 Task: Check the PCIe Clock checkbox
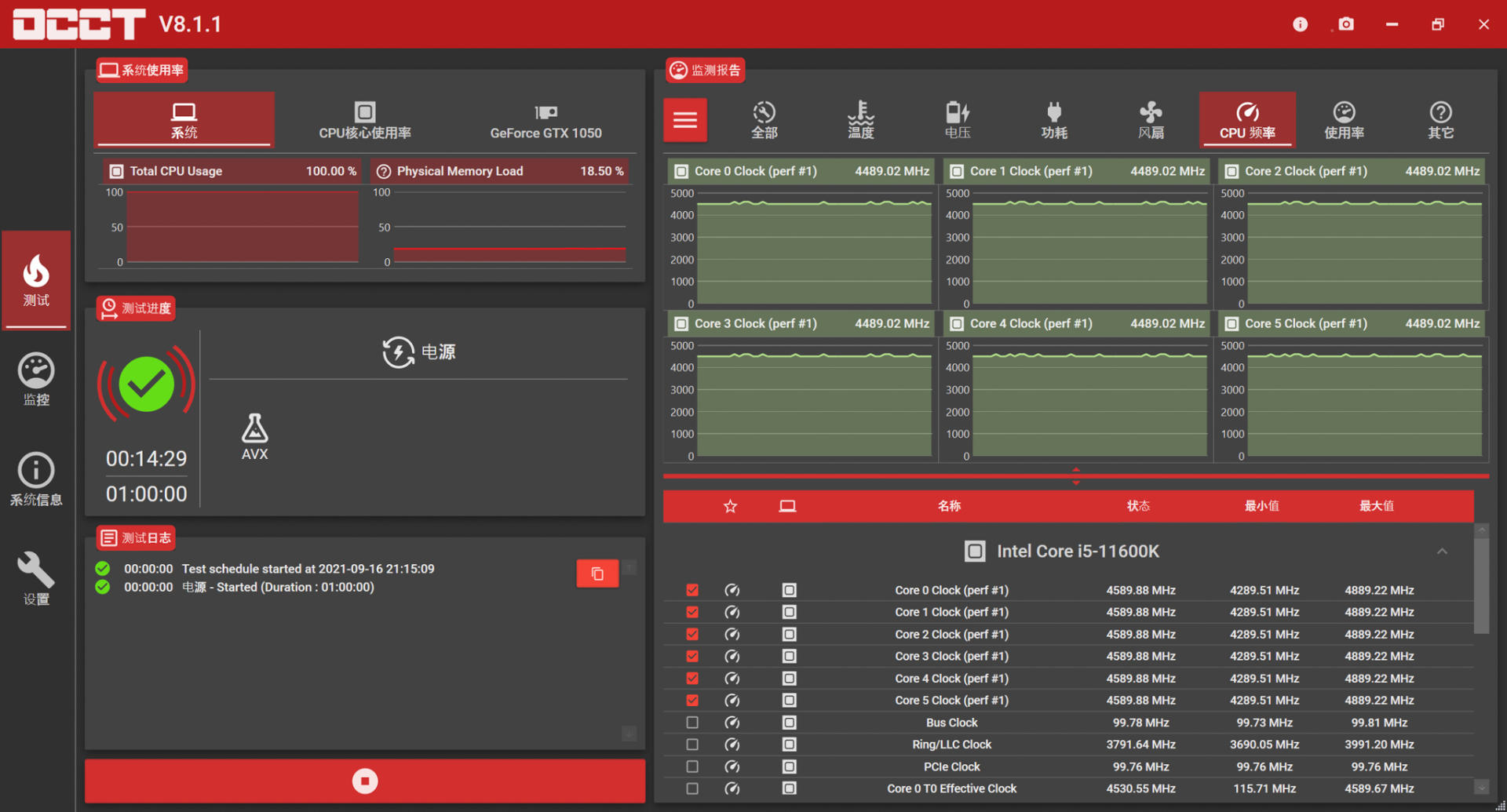692,766
